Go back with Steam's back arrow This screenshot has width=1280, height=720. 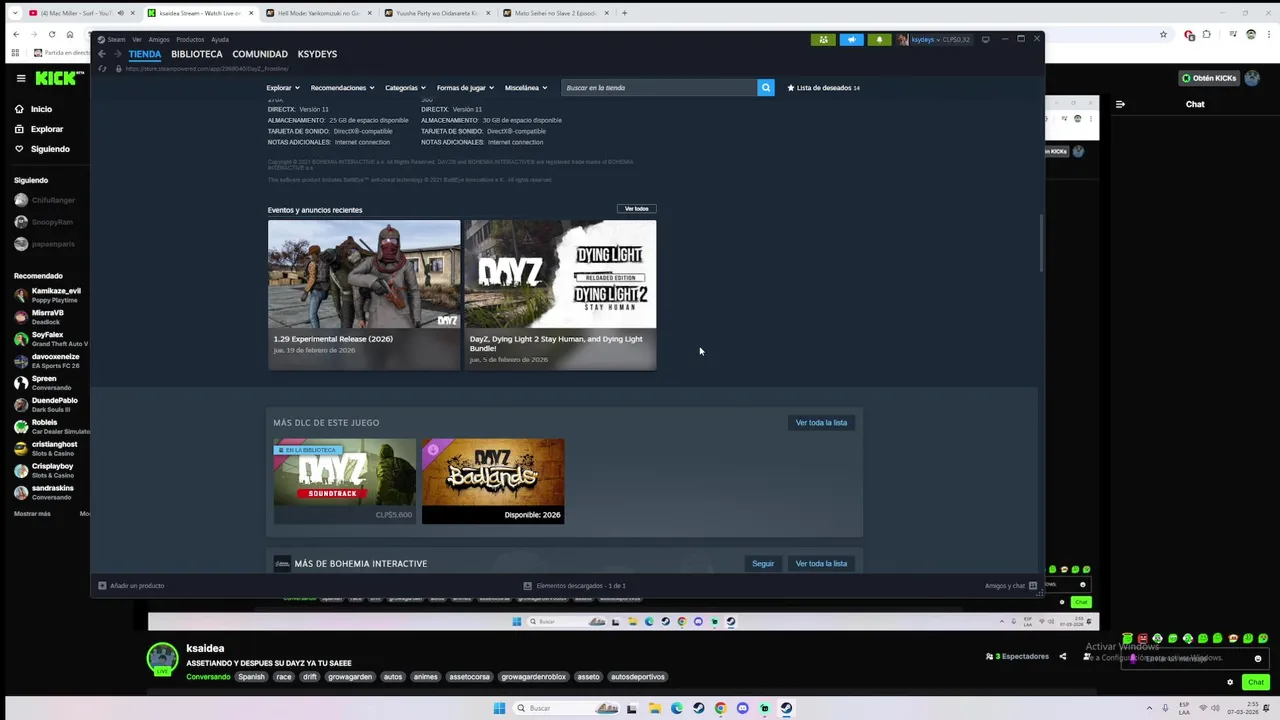[x=101, y=54]
